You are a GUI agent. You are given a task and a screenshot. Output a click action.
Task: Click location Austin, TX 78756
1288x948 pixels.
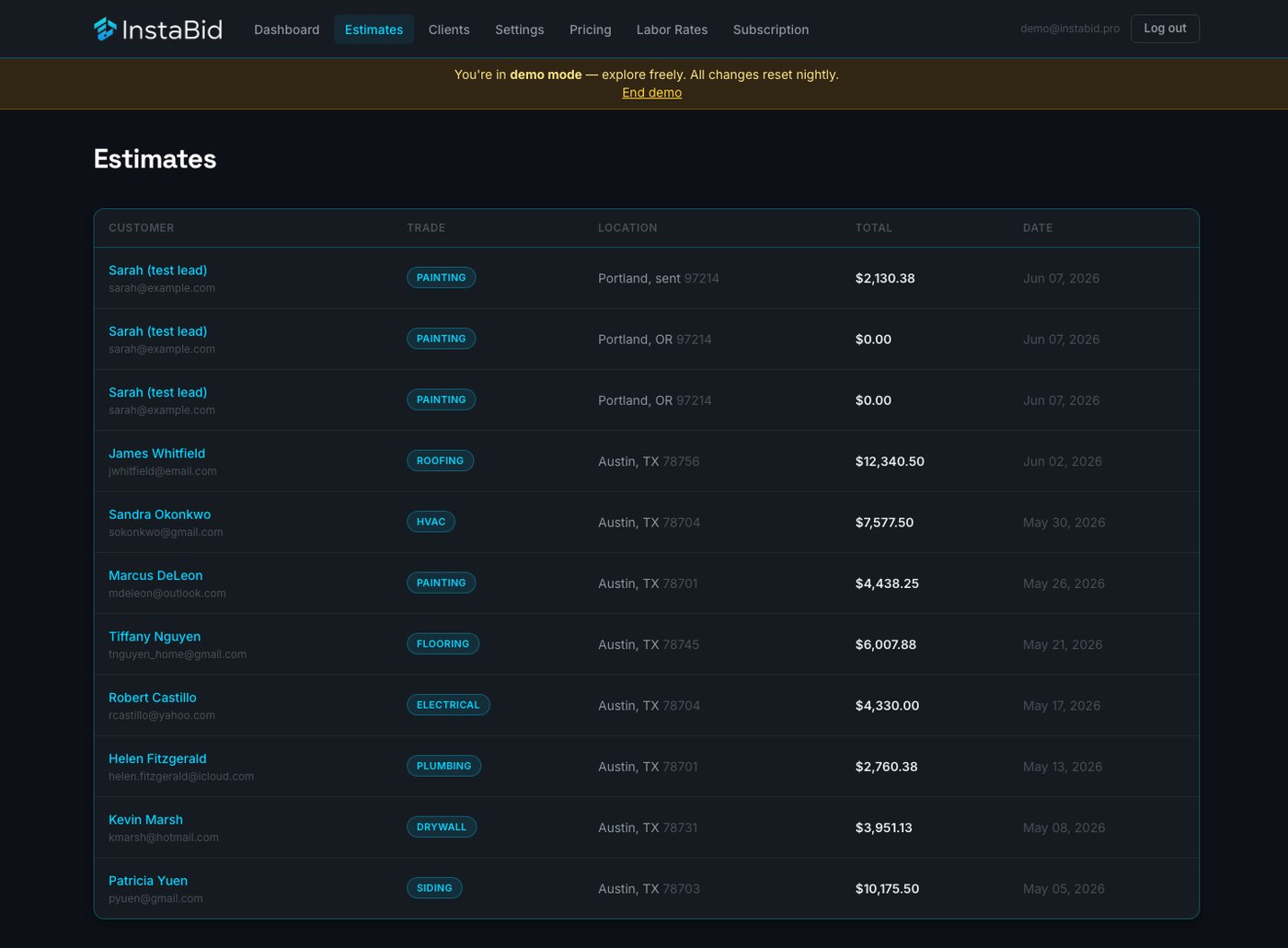pyautogui.click(x=649, y=461)
